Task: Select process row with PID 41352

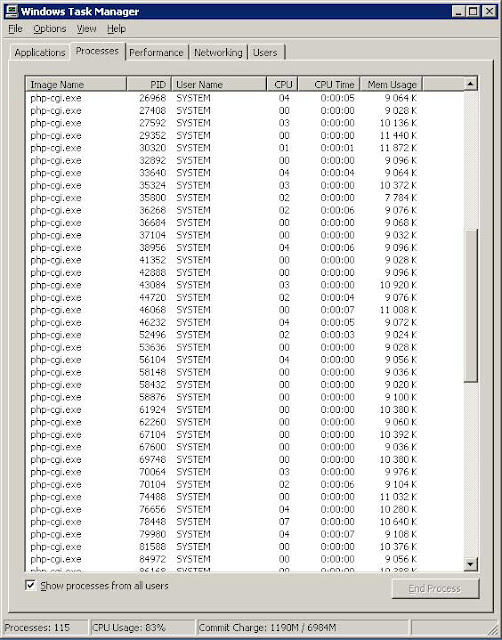Action: (x=245, y=260)
